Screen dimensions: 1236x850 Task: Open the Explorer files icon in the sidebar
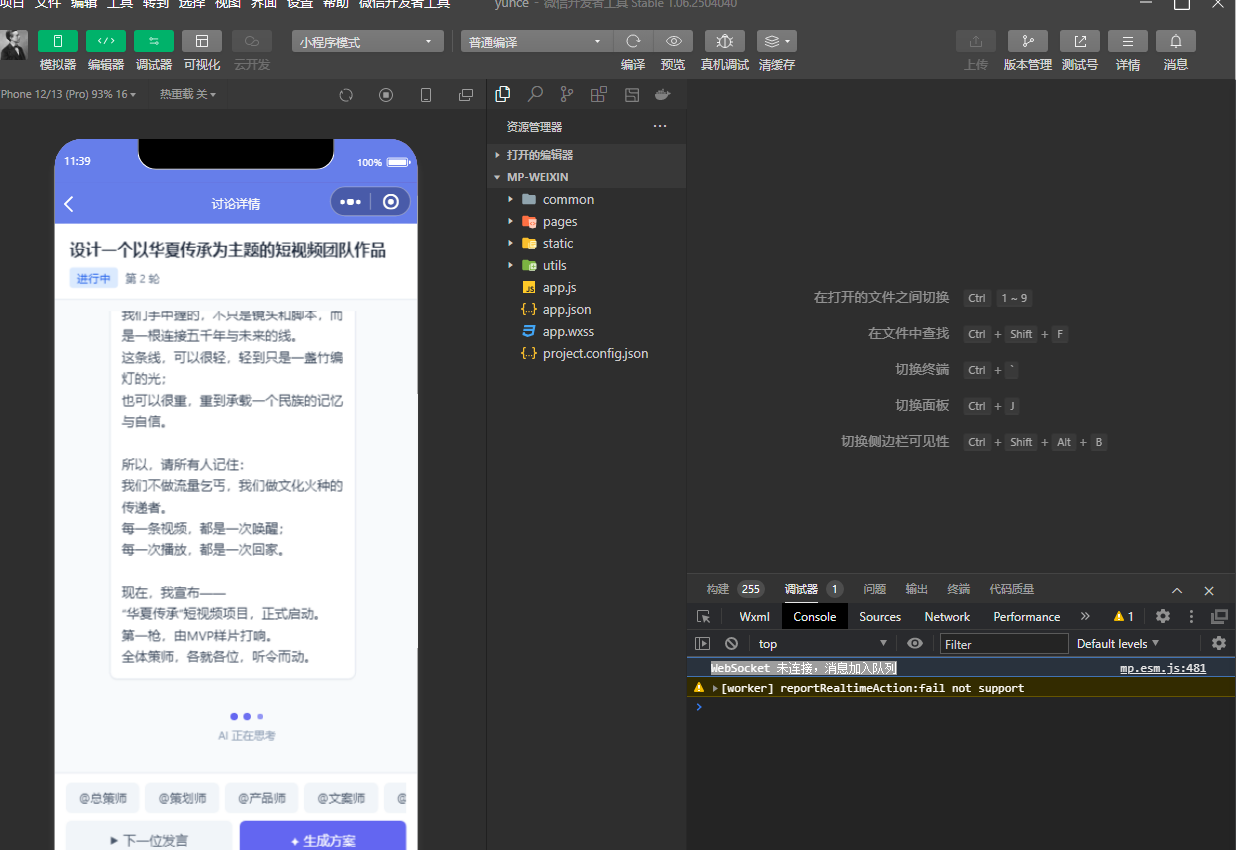(x=503, y=94)
